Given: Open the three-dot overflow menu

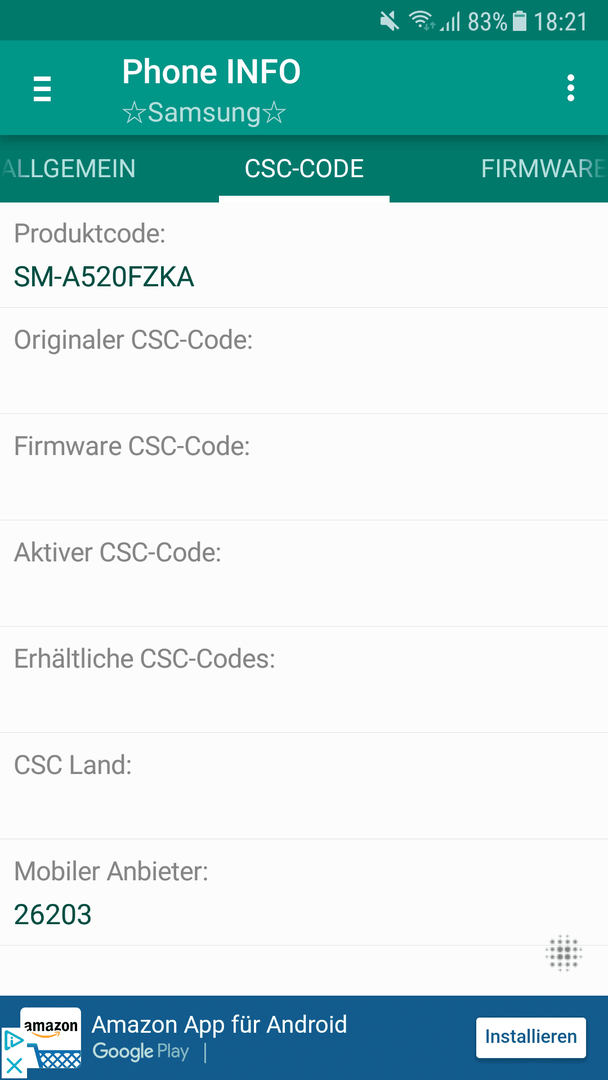Looking at the screenshot, I should pos(570,89).
